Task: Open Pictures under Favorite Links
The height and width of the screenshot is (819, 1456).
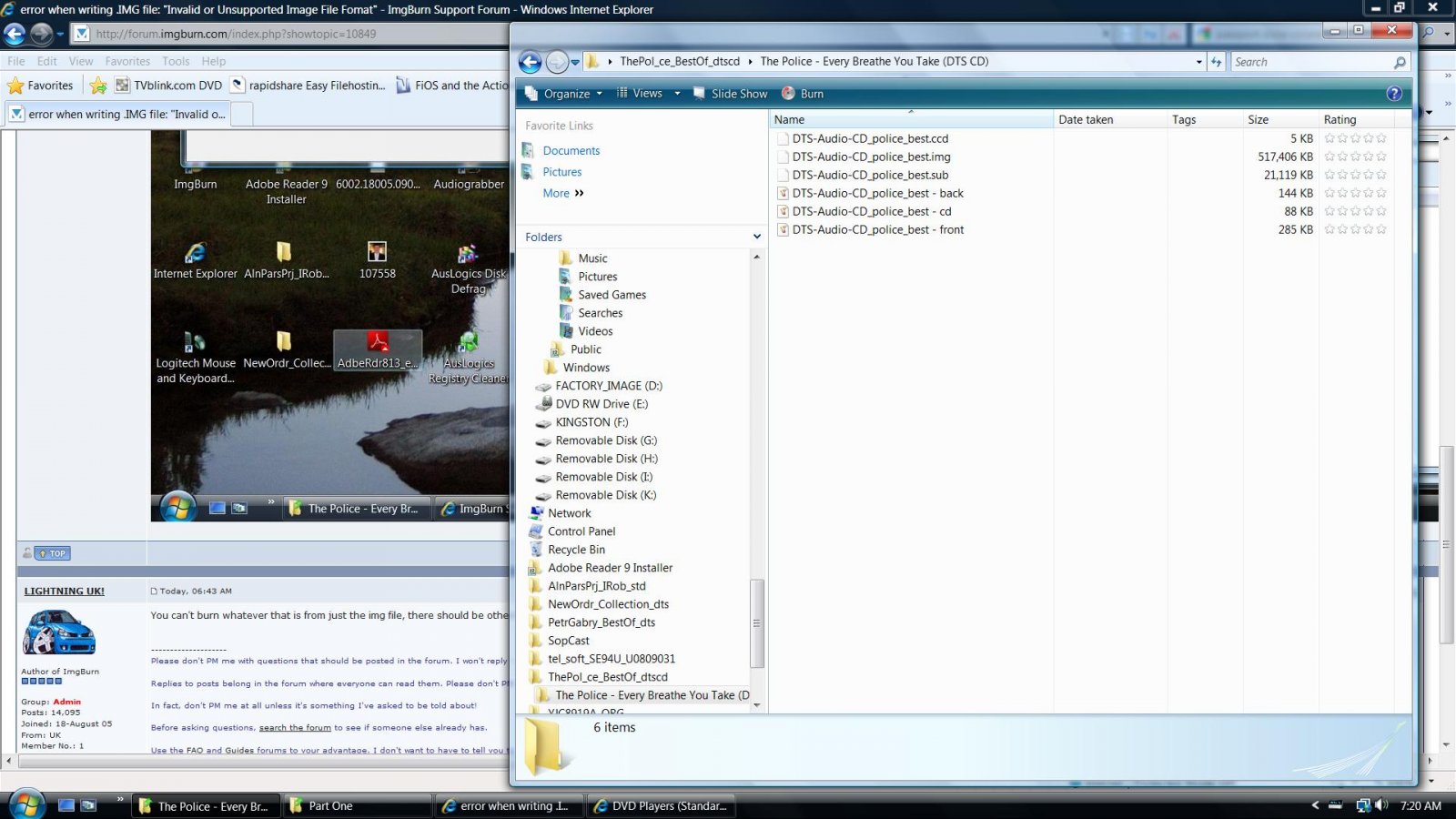Action: coord(561,172)
